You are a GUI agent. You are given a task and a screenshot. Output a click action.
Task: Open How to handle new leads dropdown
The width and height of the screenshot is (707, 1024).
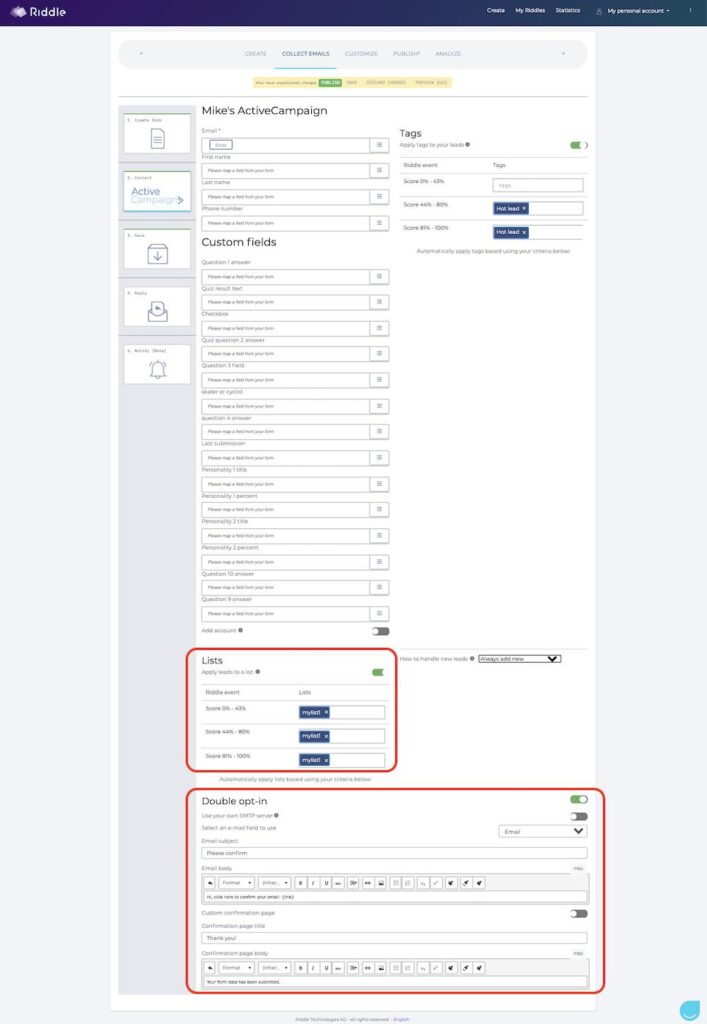519,659
